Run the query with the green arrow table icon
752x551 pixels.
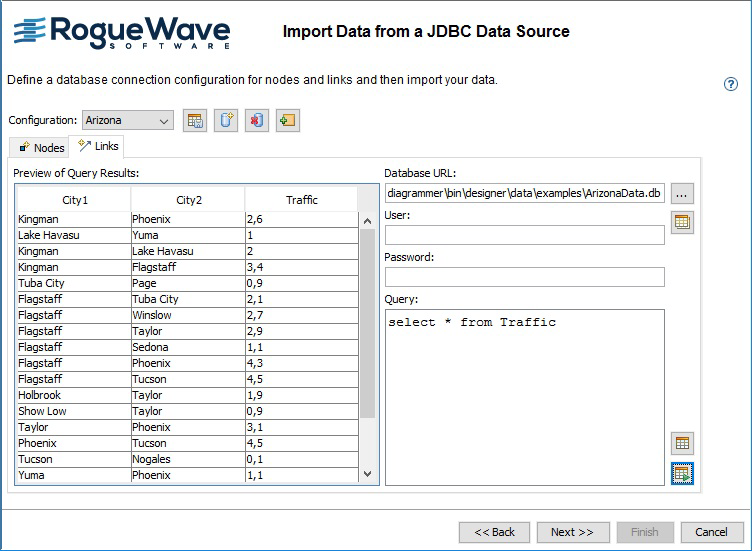(683, 474)
